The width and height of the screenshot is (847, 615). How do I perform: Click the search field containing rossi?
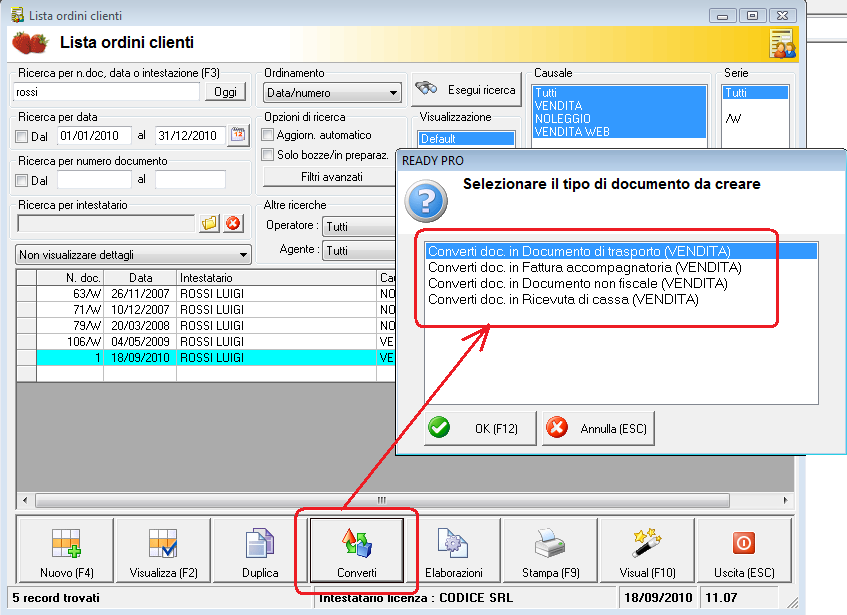pos(106,92)
